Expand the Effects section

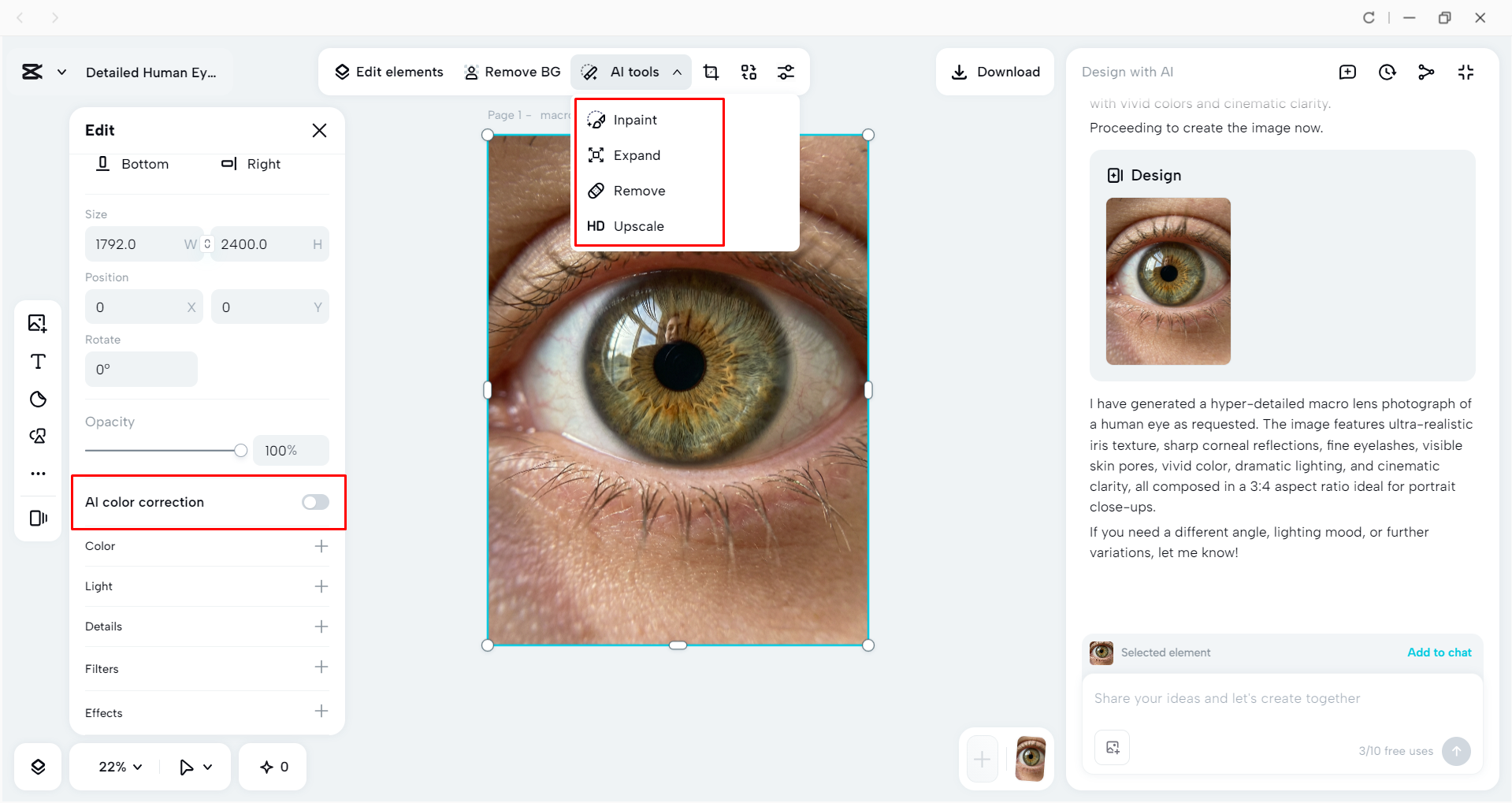(320, 711)
